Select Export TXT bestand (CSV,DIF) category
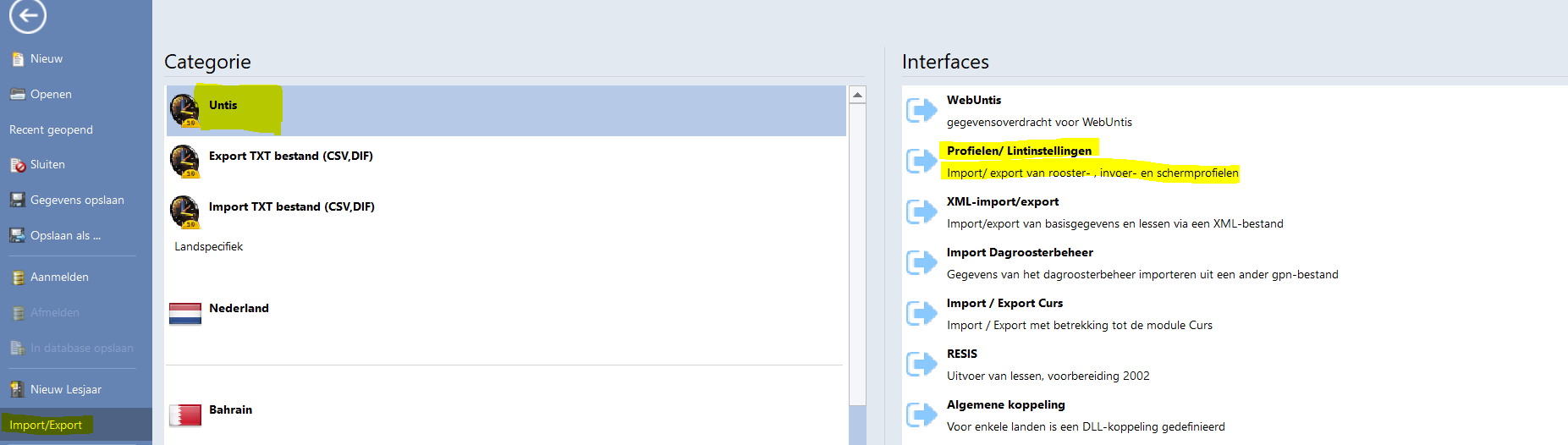The image size is (1568, 445). click(x=291, y=157)
